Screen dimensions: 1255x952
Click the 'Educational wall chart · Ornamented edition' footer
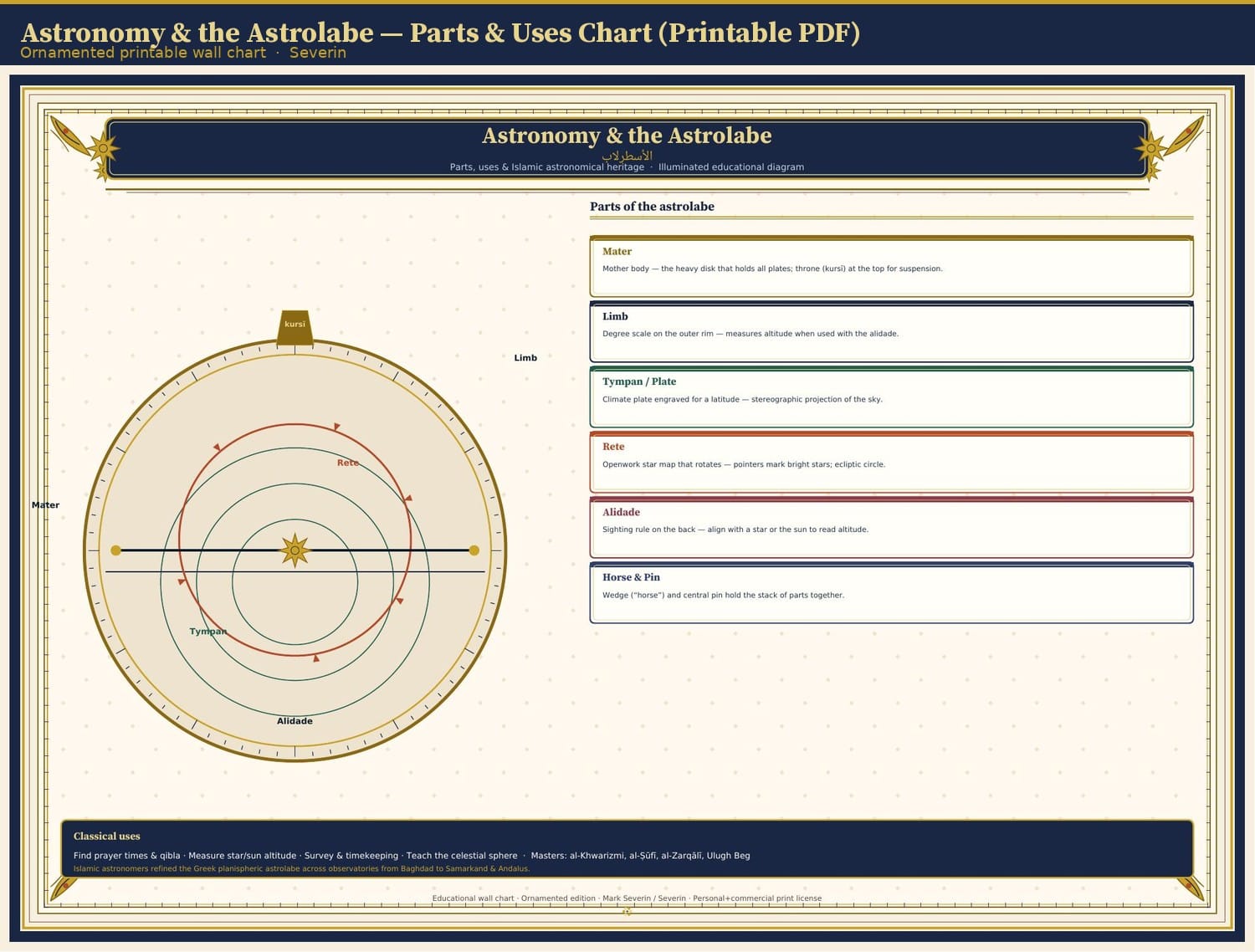627,898
